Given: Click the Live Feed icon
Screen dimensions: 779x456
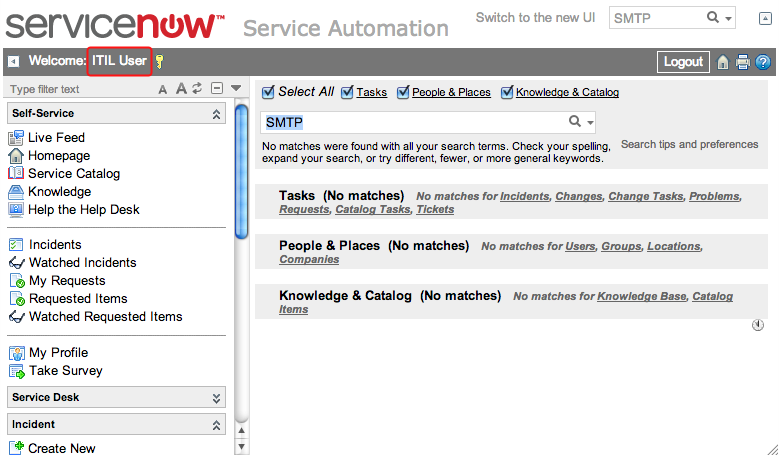Looking at the screenshot, I should click(16, 138).
